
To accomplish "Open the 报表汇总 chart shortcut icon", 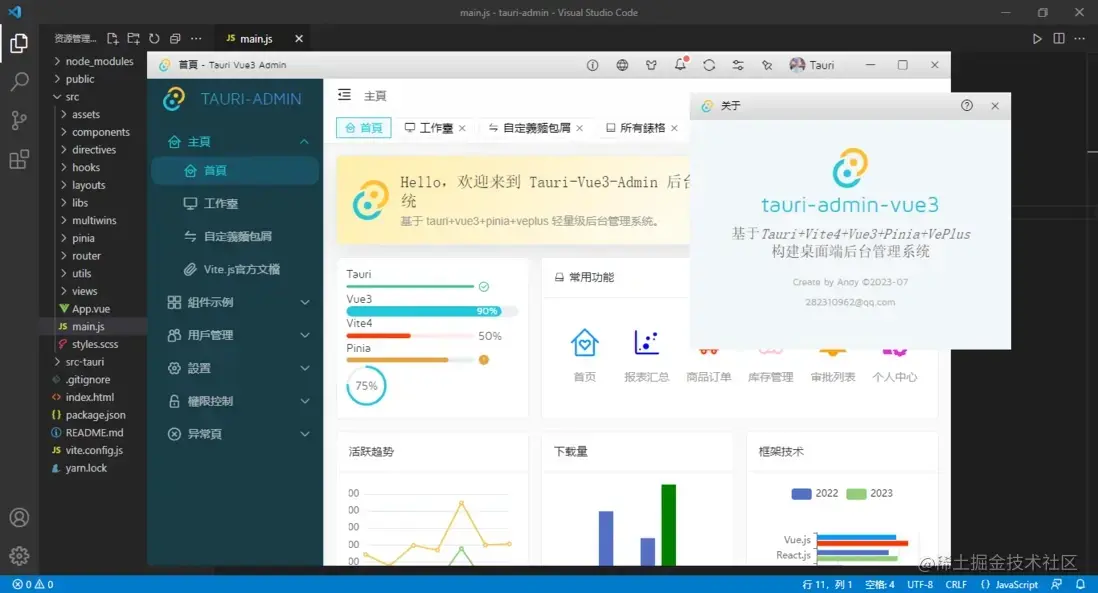I will click(x=646, y=342).
